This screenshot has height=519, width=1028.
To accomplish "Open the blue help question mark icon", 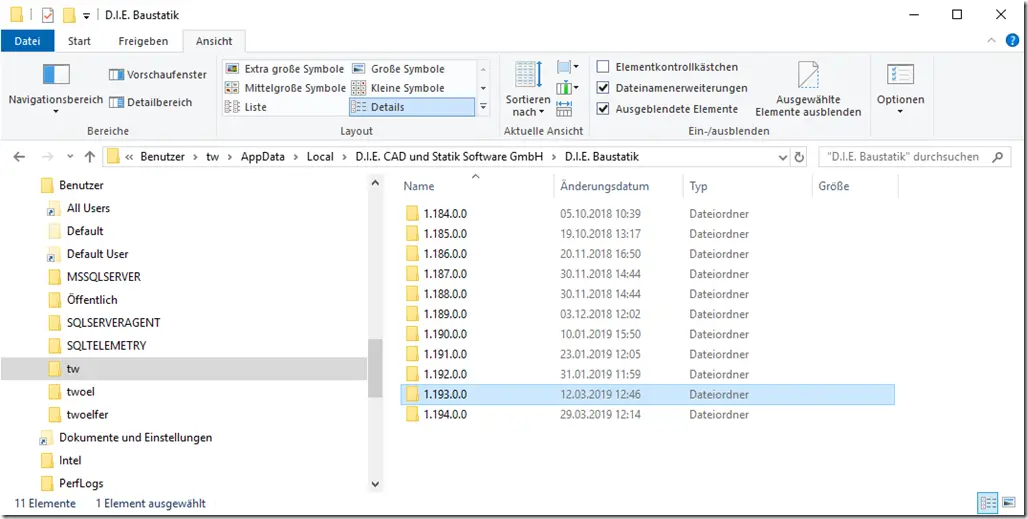I will point(1012,41).
